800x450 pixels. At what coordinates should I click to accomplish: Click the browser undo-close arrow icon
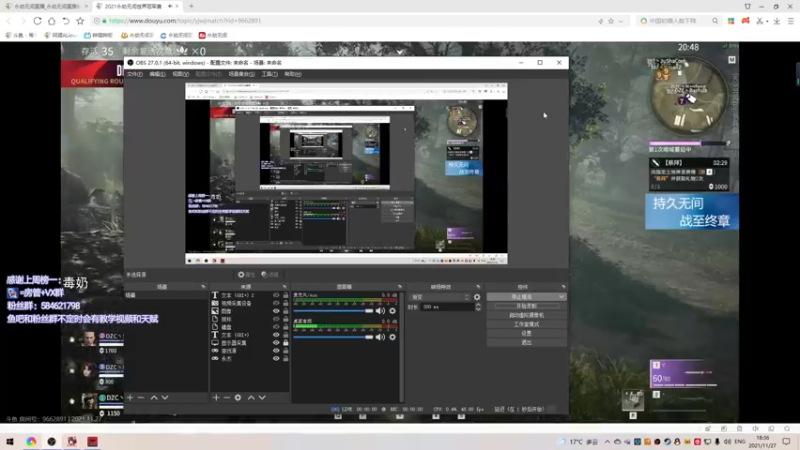coord(66,21)
